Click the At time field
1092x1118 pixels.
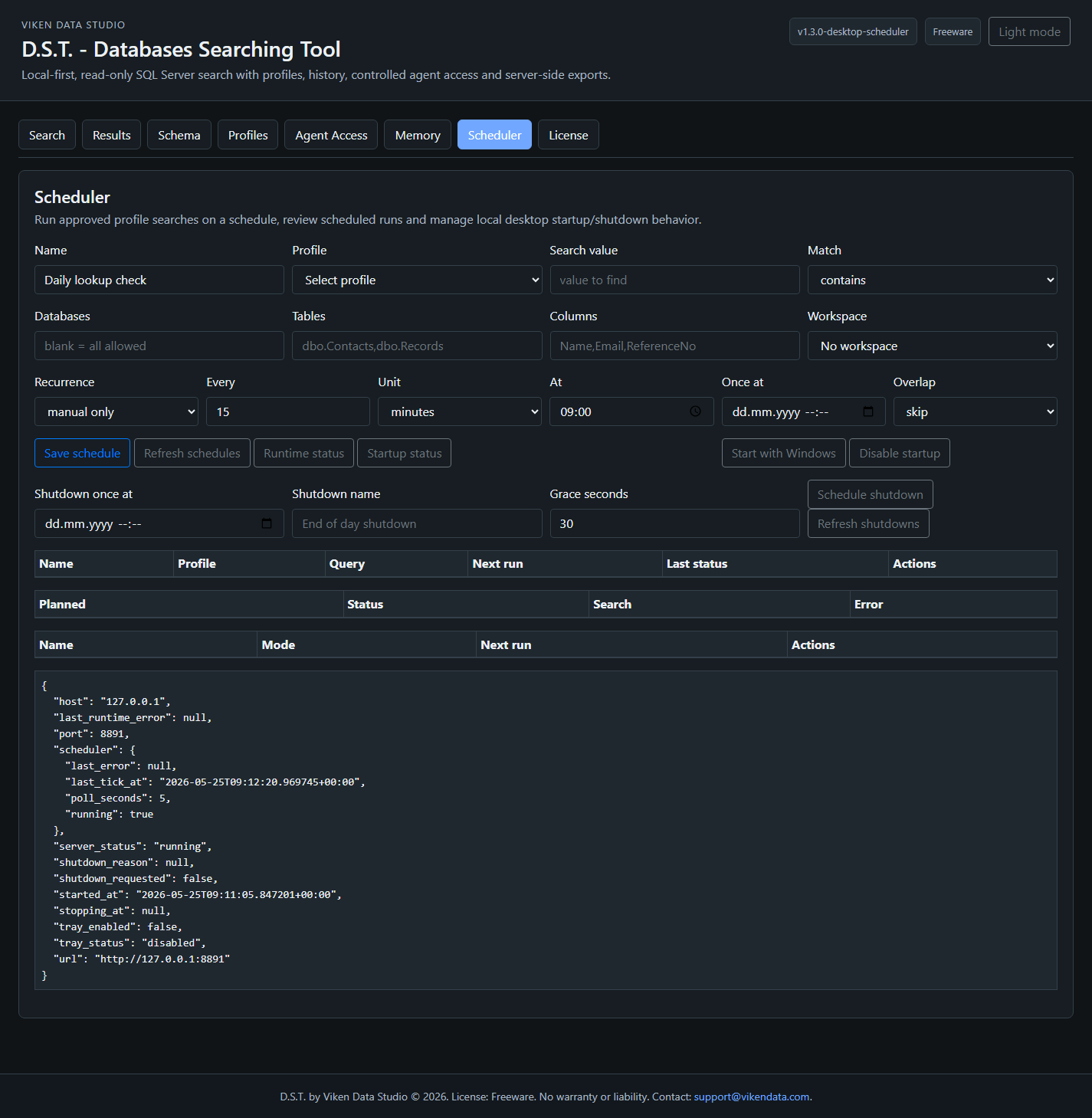click(x=631, y=411)
